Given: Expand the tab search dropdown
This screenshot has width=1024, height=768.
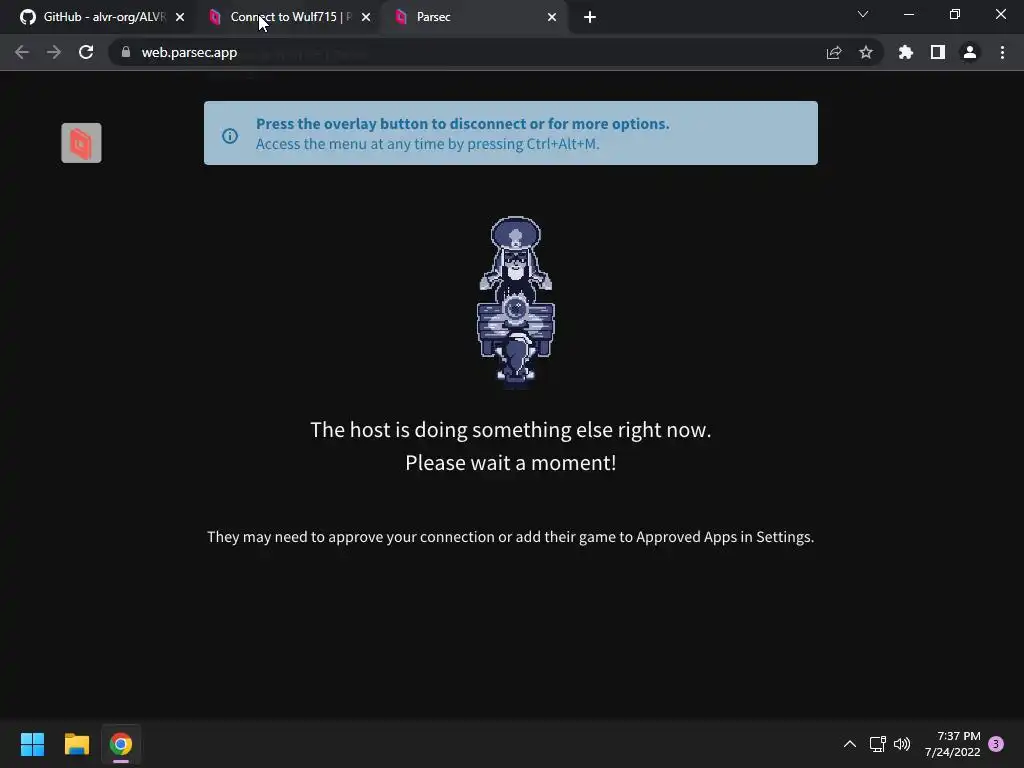Looking at the screenshot, I should (863, 14).
